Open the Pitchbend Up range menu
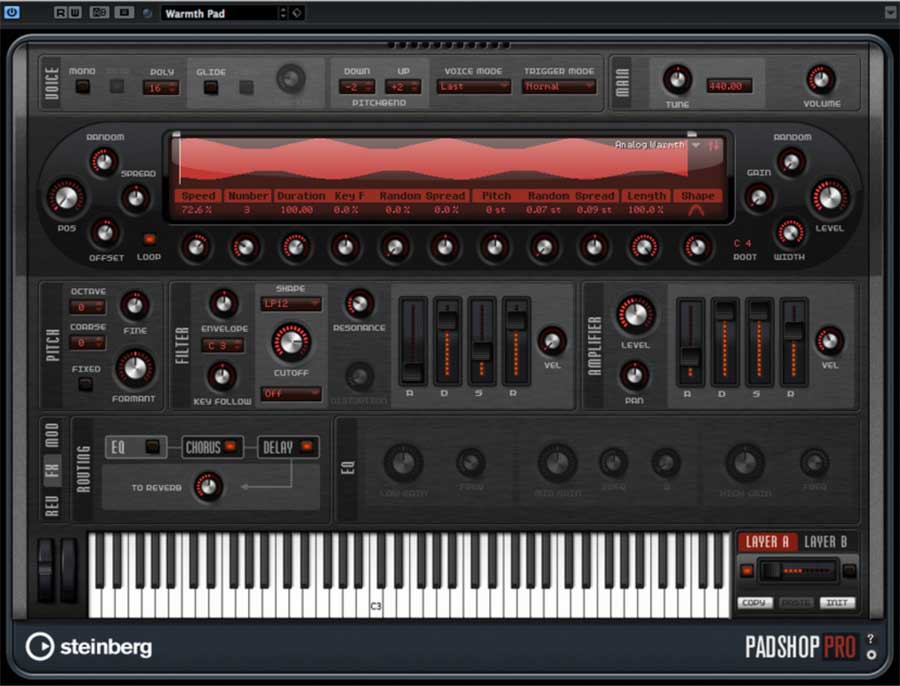The width and height of the screenshot is (900, 686). (403, 87)
